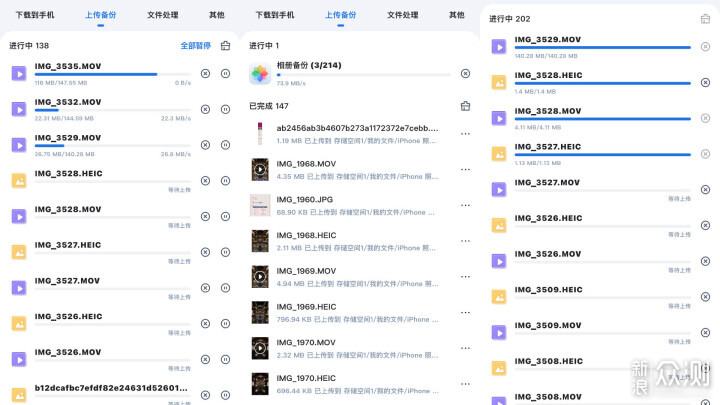Cancel upload of IMG_3535.MOV
The image size is (720, 405).
pos(205,73)
